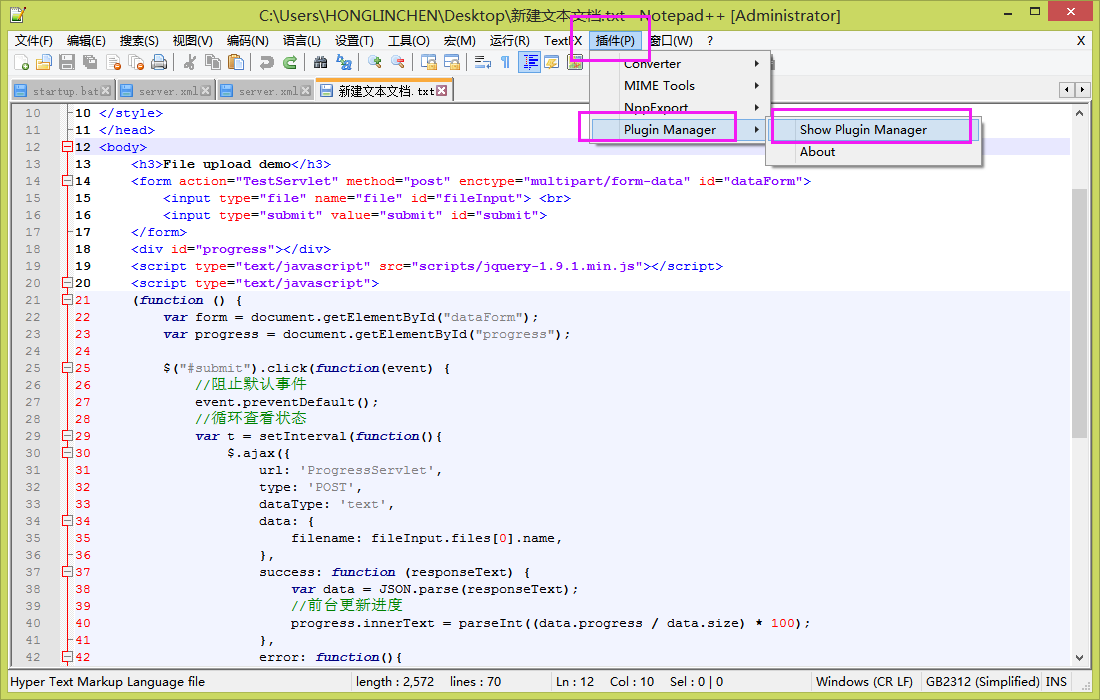Click the Replace toolbar icon
1100x700 pixels.
point(344,63)
